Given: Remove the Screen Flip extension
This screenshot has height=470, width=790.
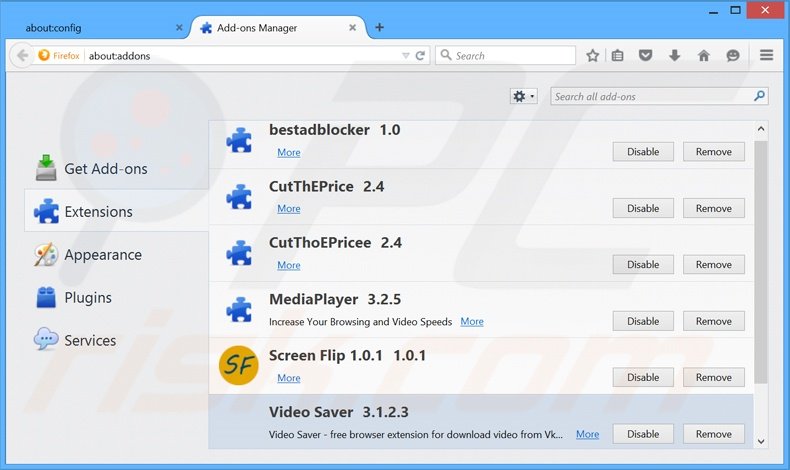Looking at the screenshot, I should [713, 377].
